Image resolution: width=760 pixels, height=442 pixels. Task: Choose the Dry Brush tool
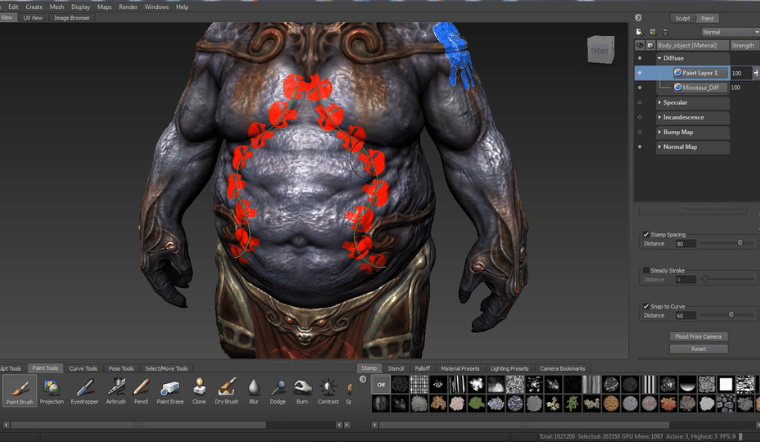tap(226, 391)
